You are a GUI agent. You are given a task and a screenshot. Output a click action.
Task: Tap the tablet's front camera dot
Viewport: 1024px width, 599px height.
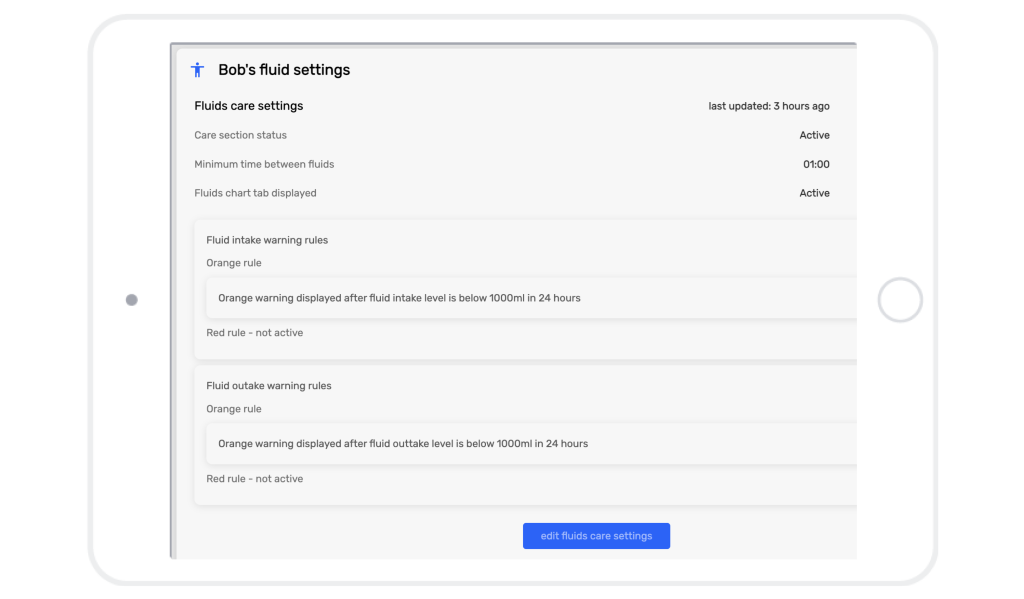(x=131, y=300)
